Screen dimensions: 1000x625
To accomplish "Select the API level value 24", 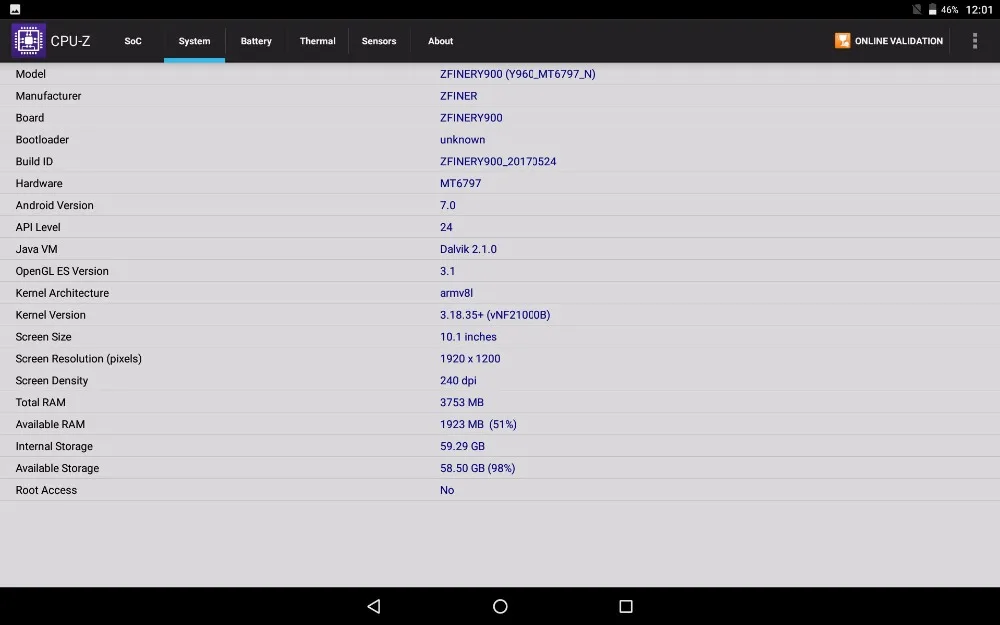I will point(446,227).
